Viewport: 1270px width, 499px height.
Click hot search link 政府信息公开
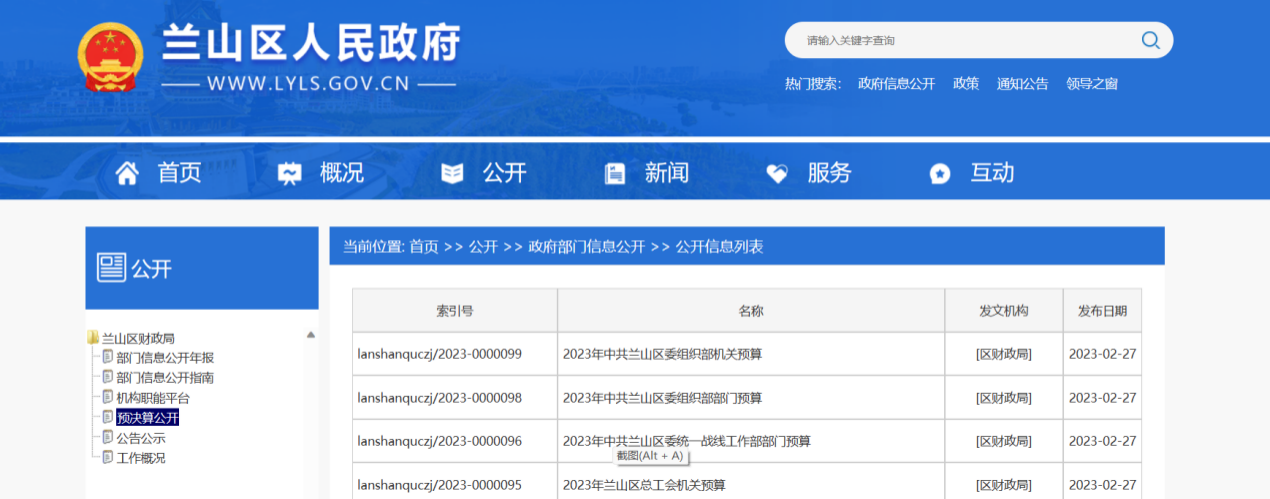[x=896, y=84]
